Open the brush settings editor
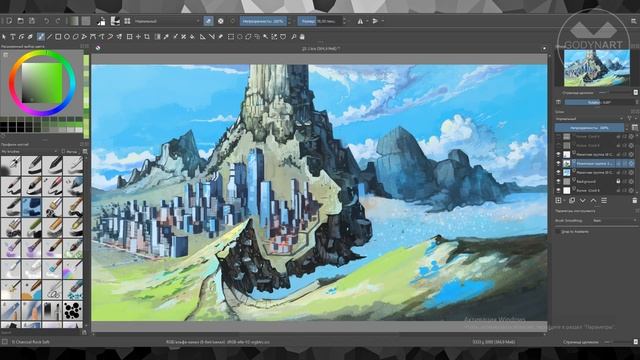 point(115,21)
